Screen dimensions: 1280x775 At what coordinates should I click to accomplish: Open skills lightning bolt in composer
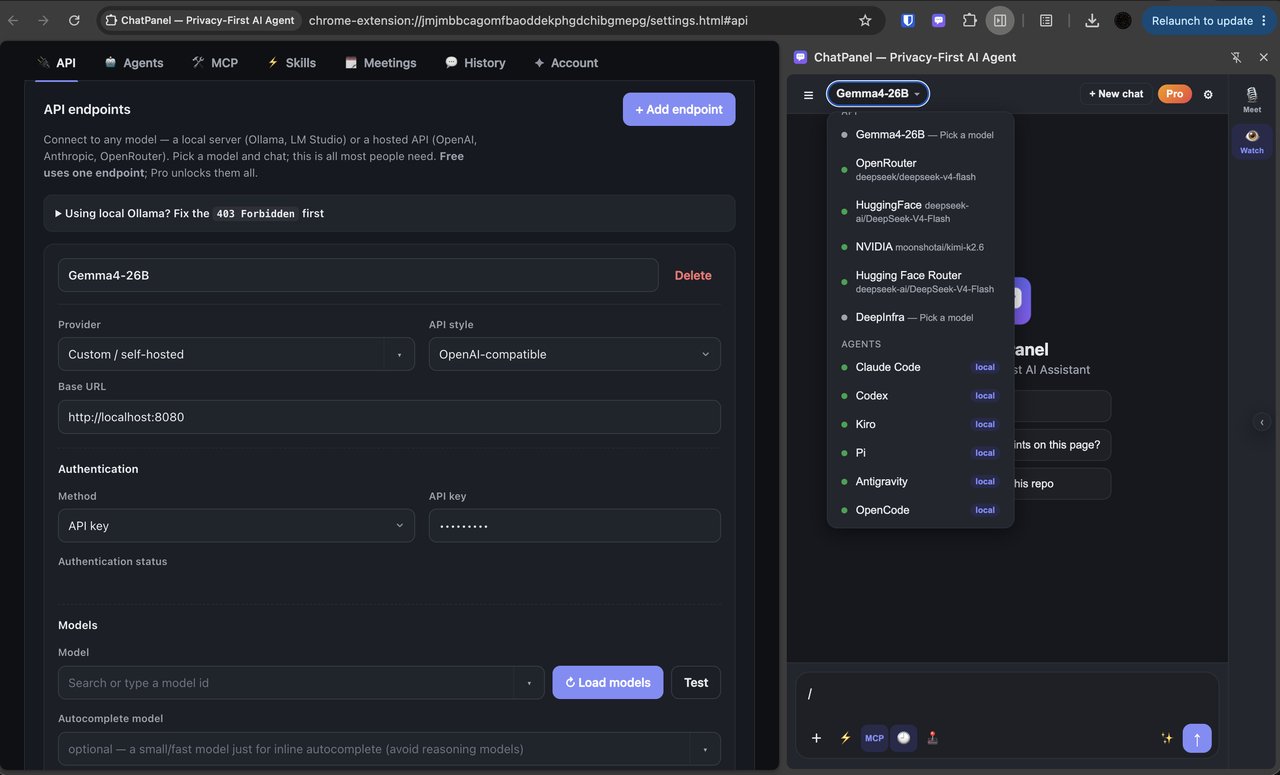coord(845,738)
